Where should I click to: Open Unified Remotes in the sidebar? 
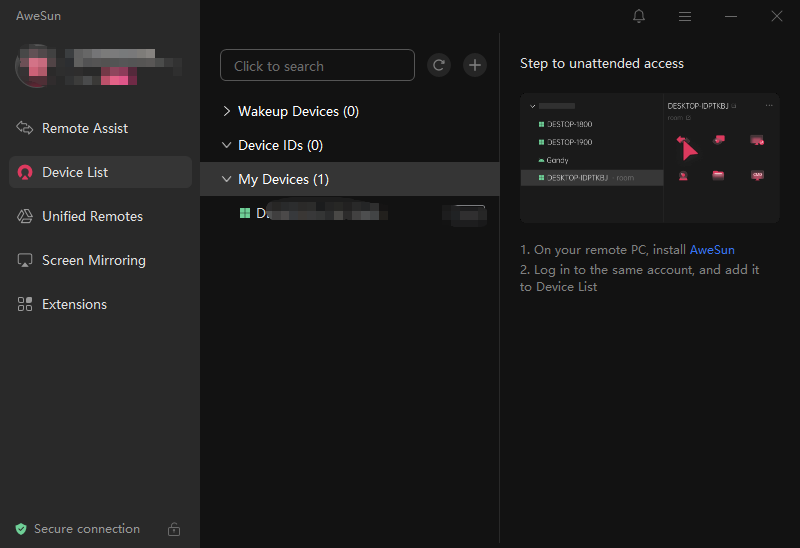click(92, 216)
